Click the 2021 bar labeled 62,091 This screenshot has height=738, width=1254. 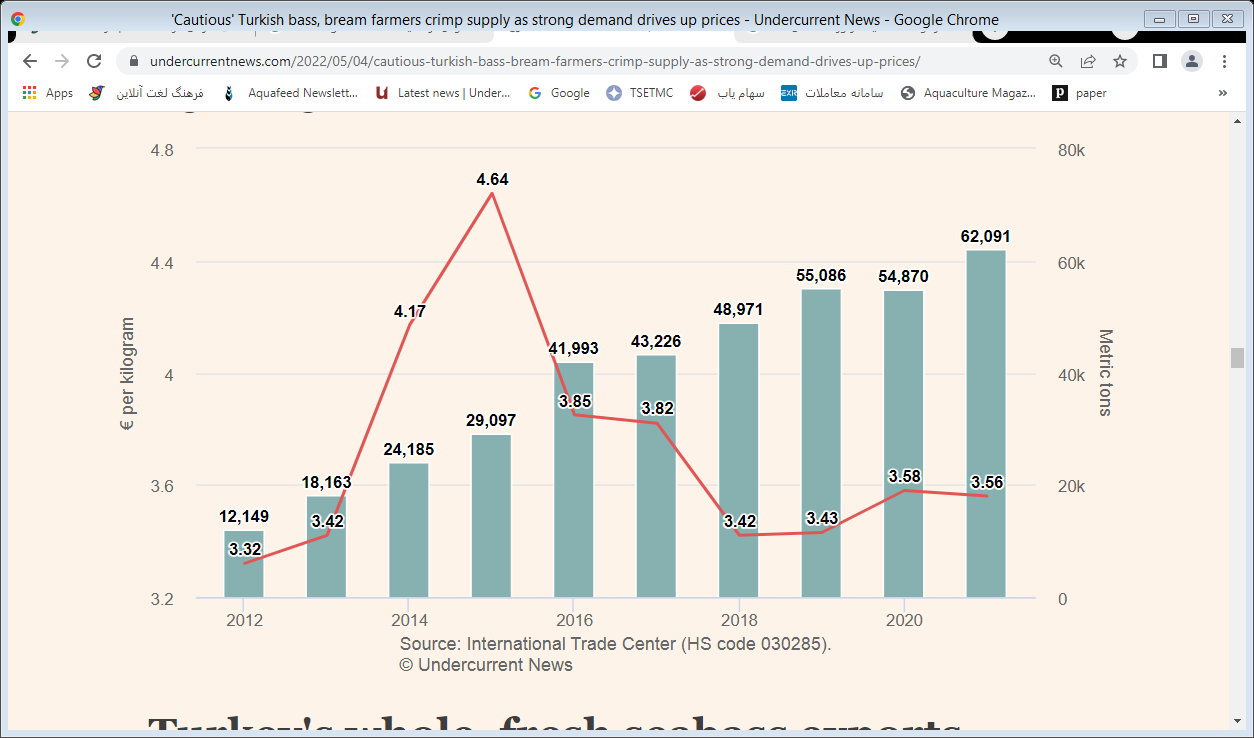coord(986,424)
